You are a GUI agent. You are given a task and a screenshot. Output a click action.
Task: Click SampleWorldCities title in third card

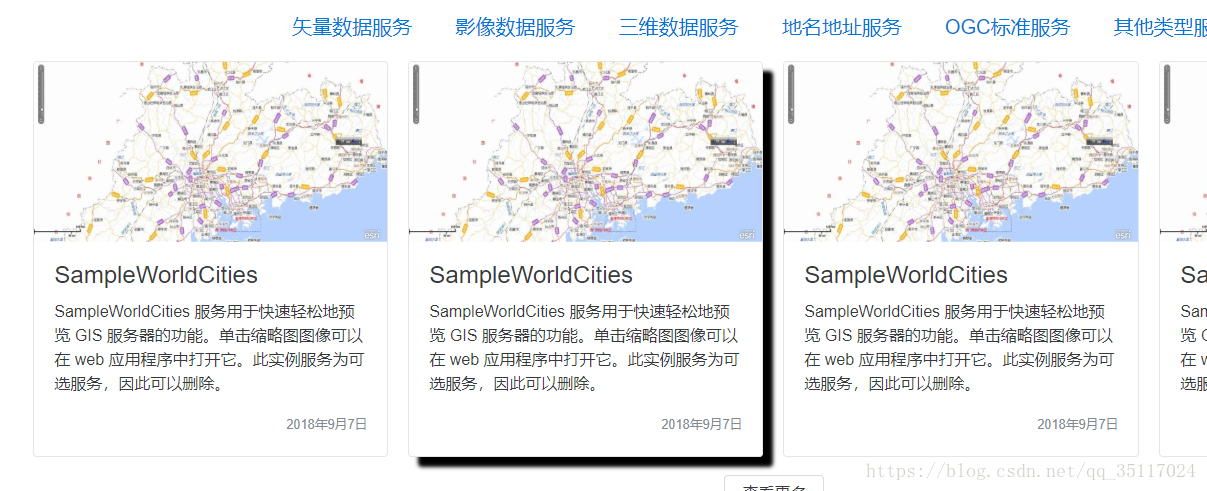coord(906,275)
